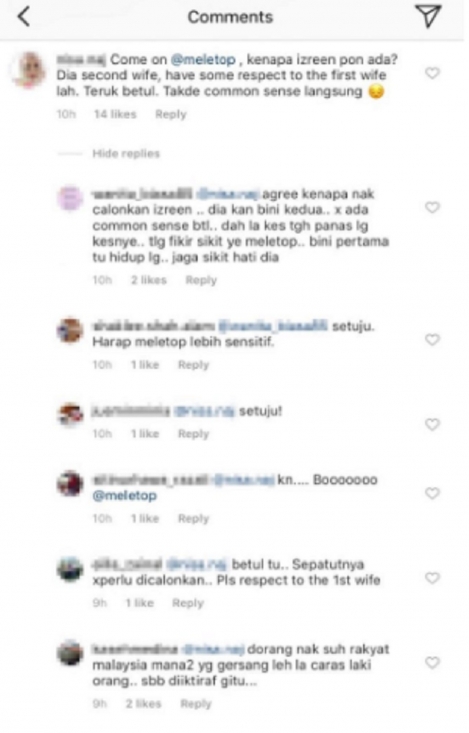
Task: Tap the back arrow in the Comments header
Action: click(x=24, y=17)
